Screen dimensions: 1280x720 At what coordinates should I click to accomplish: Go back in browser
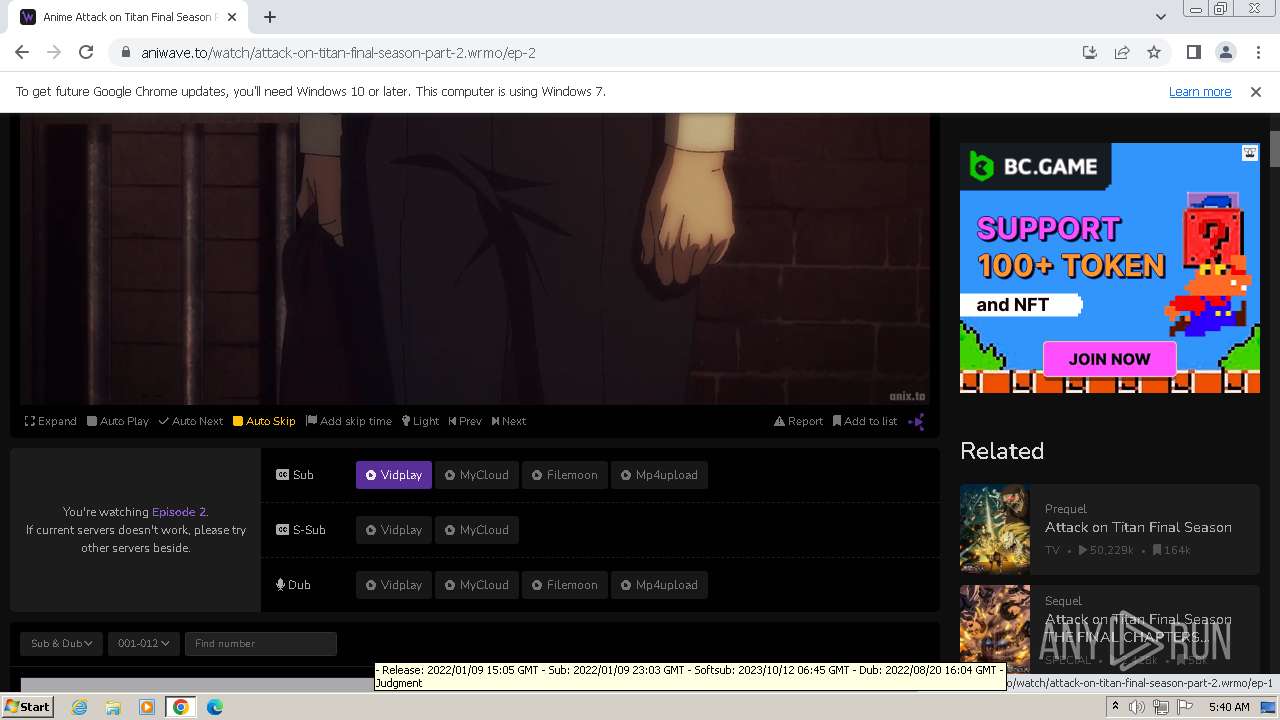[x=22, y=53]
